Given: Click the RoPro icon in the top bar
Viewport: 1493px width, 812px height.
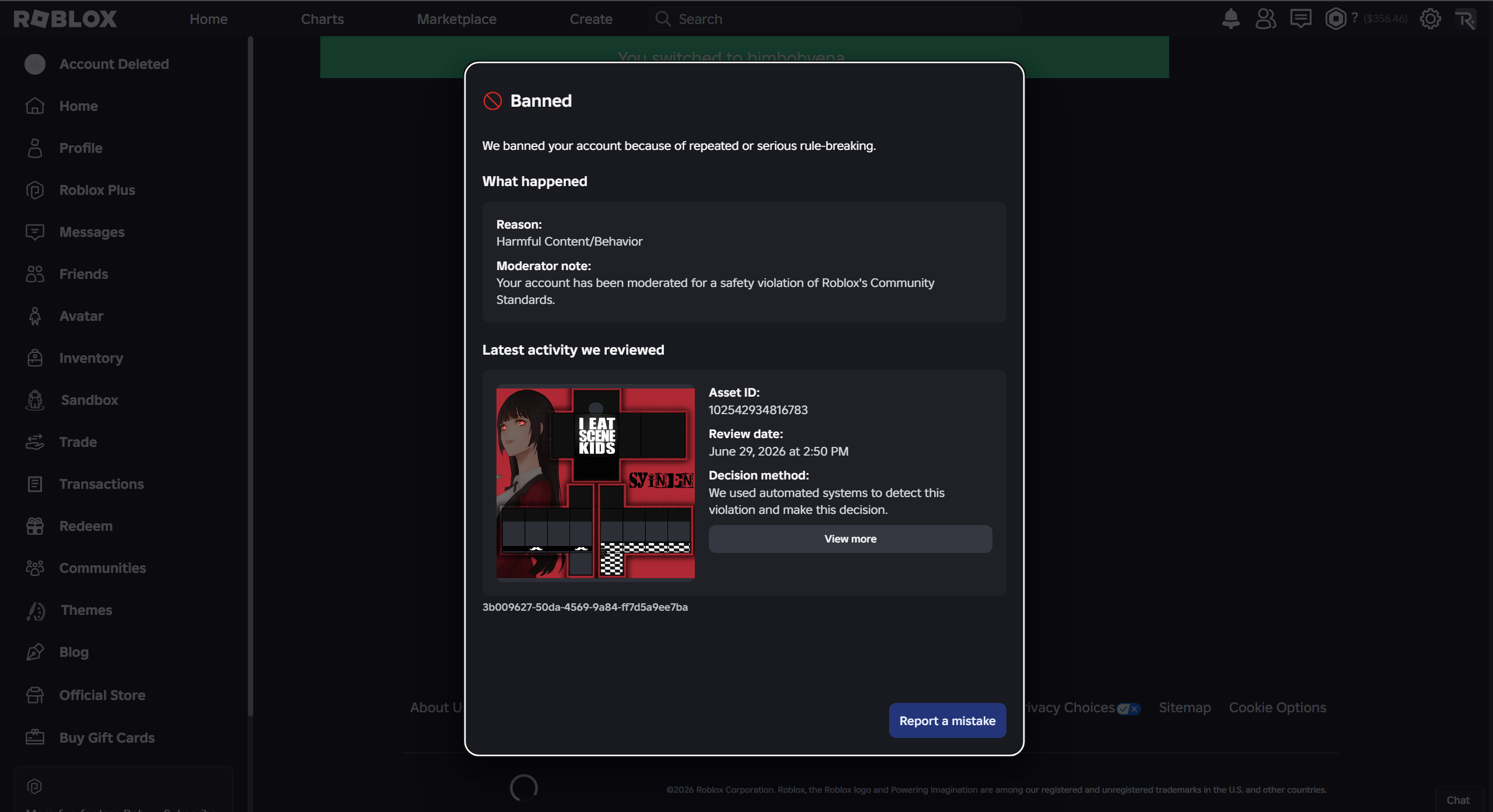Looking at the screenshot, I should pos(1465,19).
